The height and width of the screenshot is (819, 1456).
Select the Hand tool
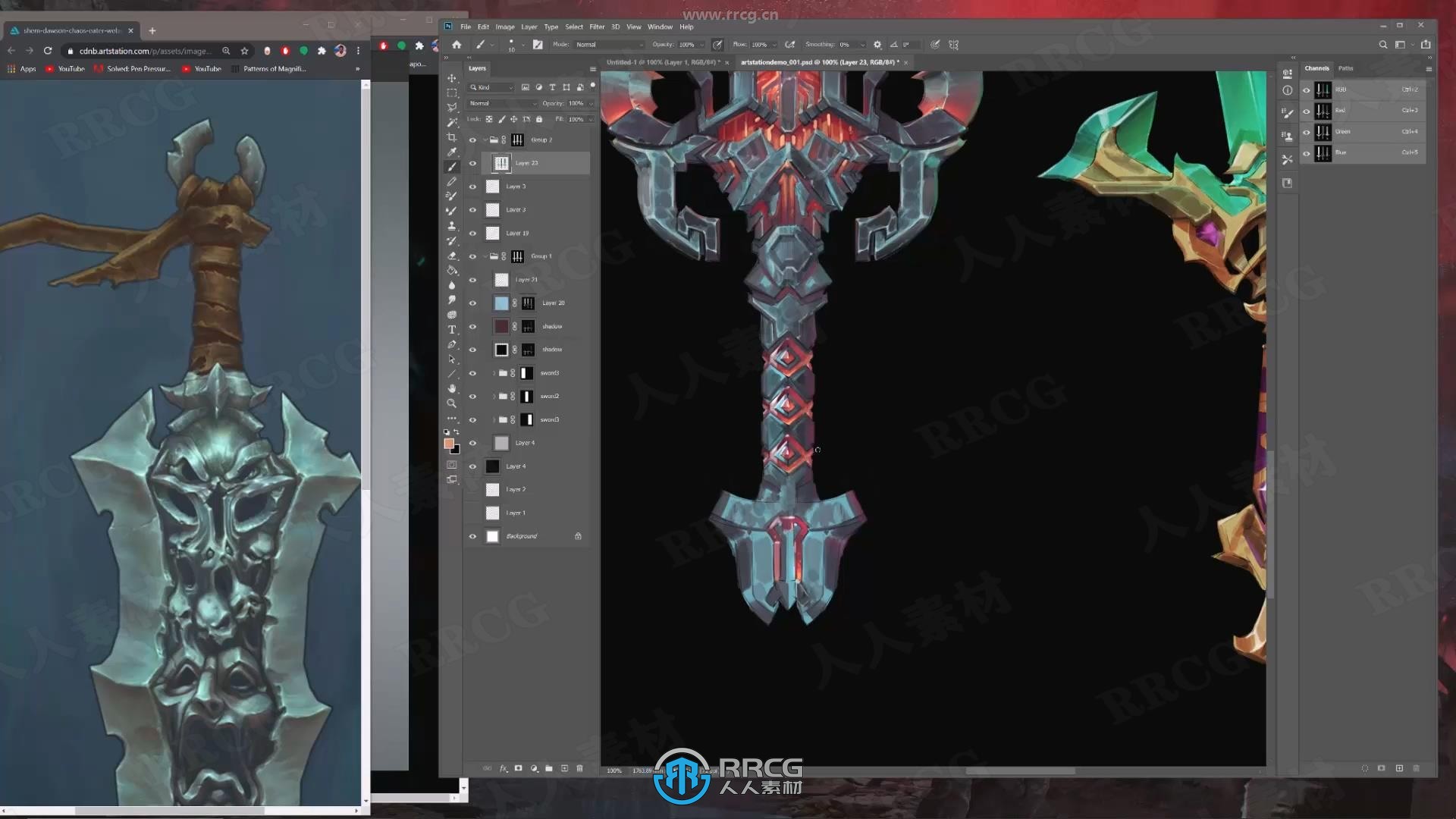click(x=452, y=388)
